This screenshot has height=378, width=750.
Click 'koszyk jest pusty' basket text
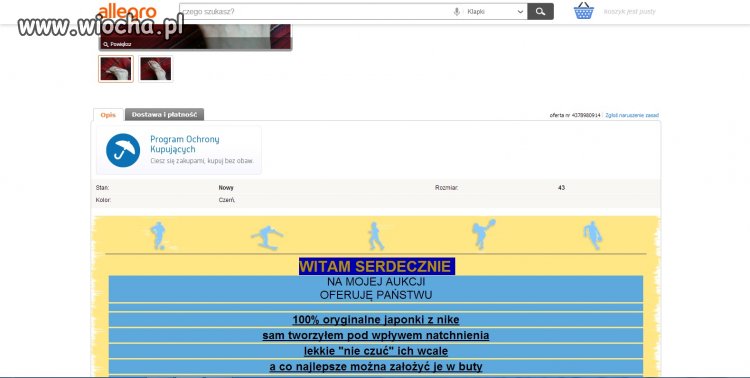[x=629, y=11]
